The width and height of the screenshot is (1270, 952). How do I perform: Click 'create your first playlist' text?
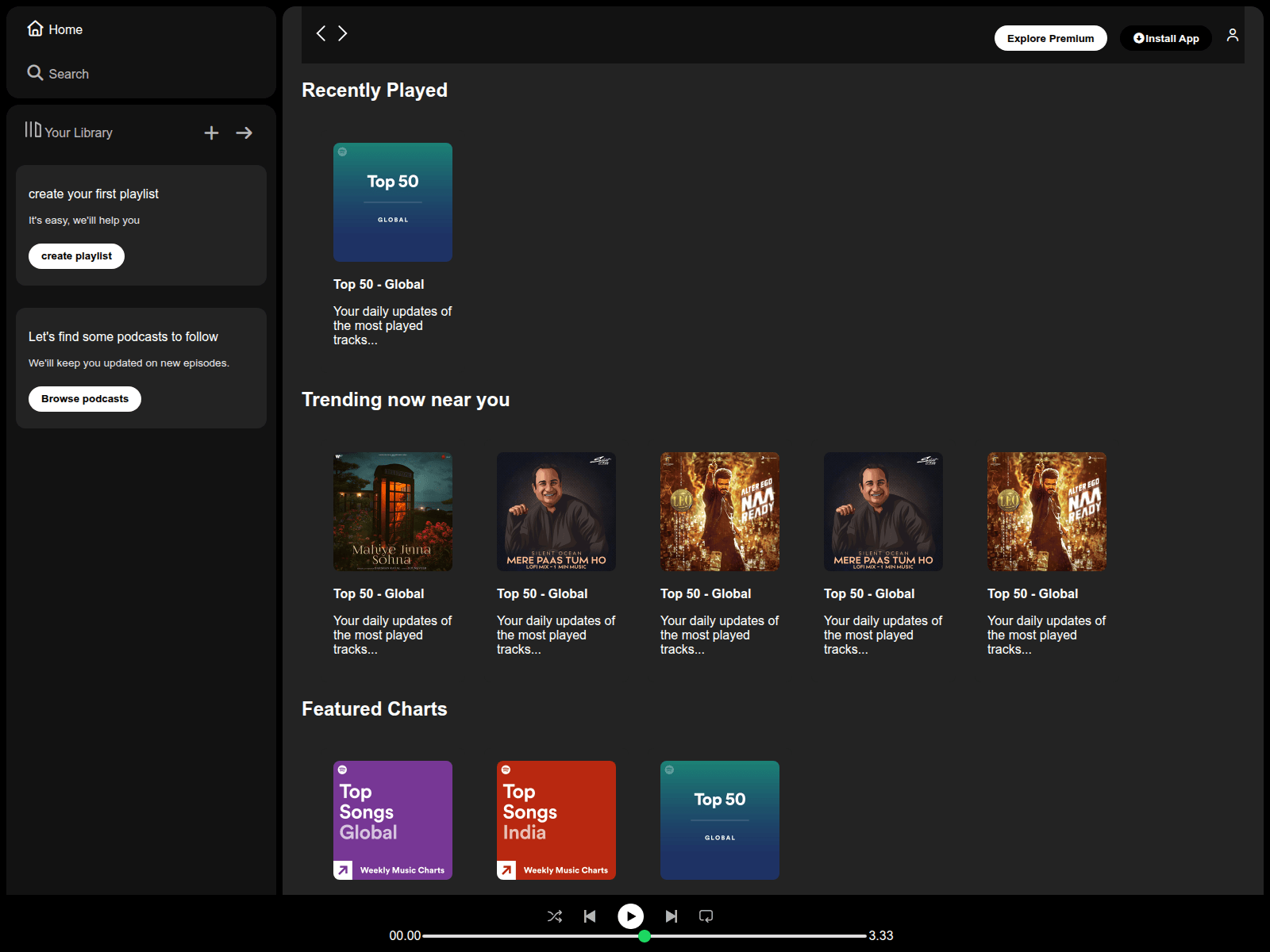click(94, 194)
